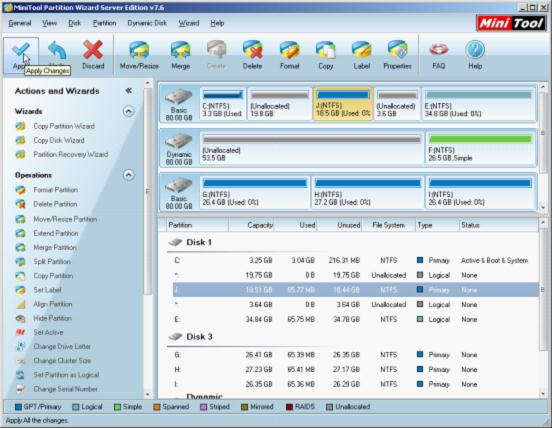The height and width of the screenshot is (428, 552).
Task: Click Align Partition icon in sidebar
Action: [x=20, y=304]
